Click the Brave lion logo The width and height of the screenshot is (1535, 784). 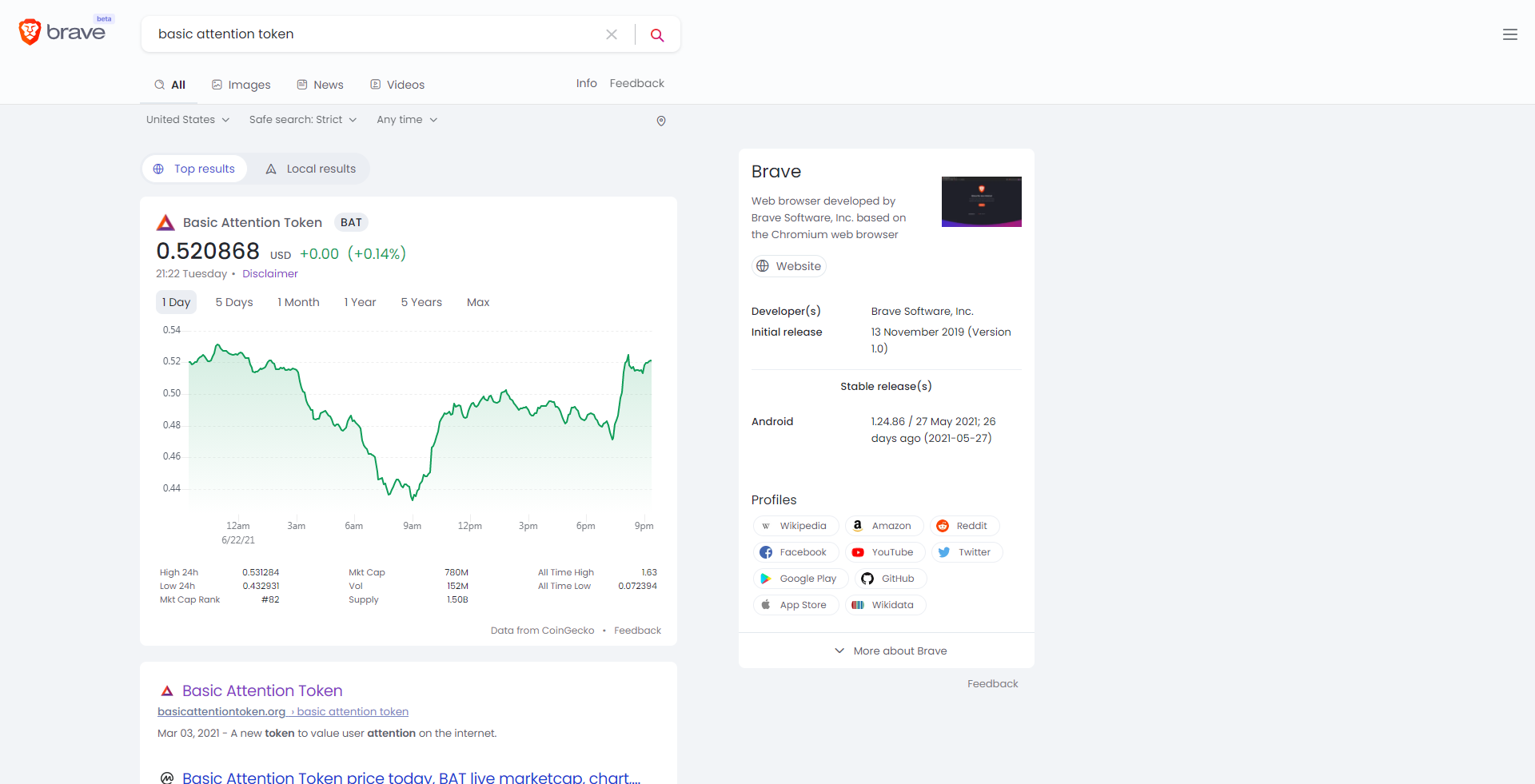click(30, 32)
